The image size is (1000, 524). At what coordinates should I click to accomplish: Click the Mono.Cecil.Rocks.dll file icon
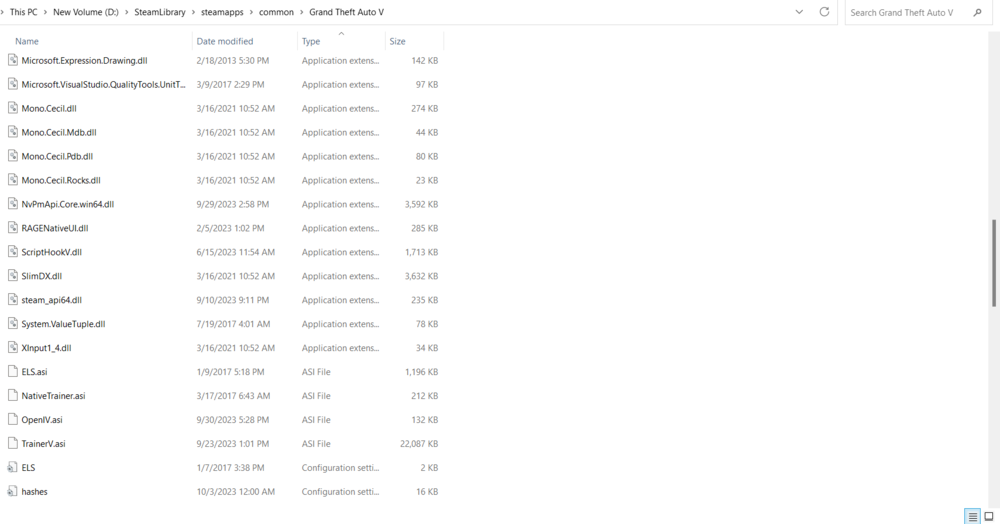[12, 180]
